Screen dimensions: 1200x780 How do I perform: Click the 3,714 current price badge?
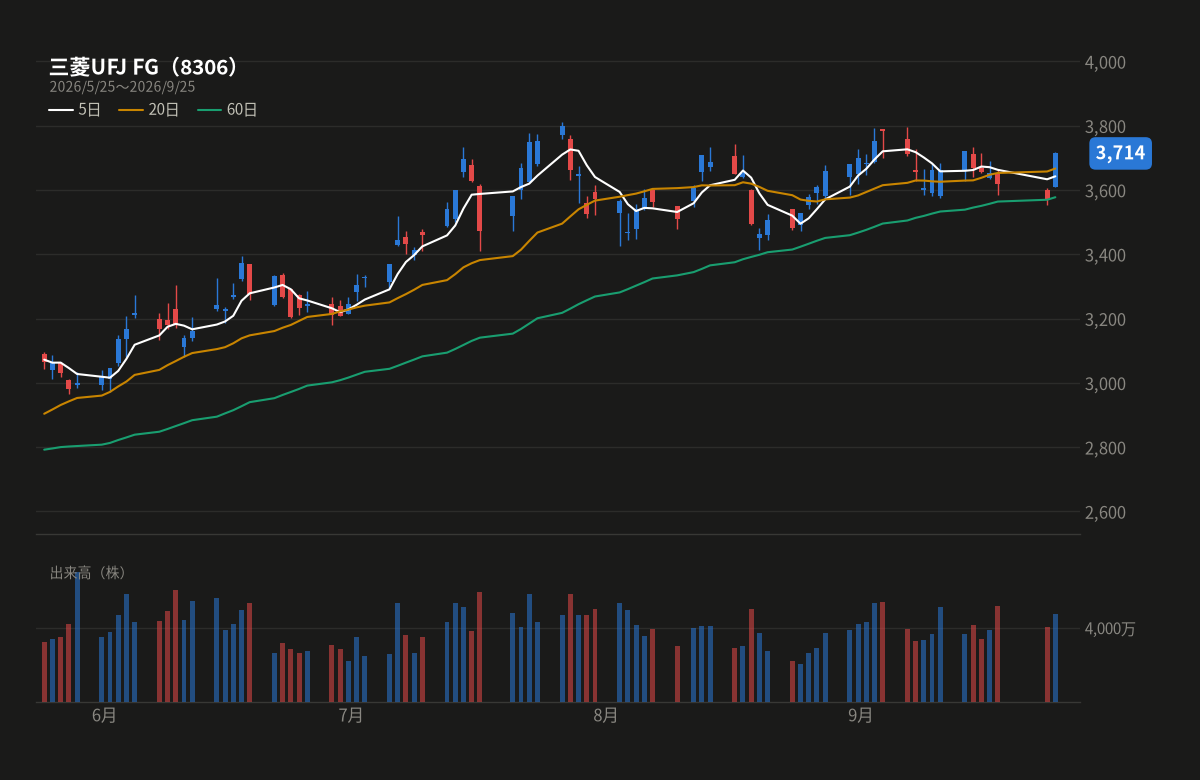point(1120,153)
